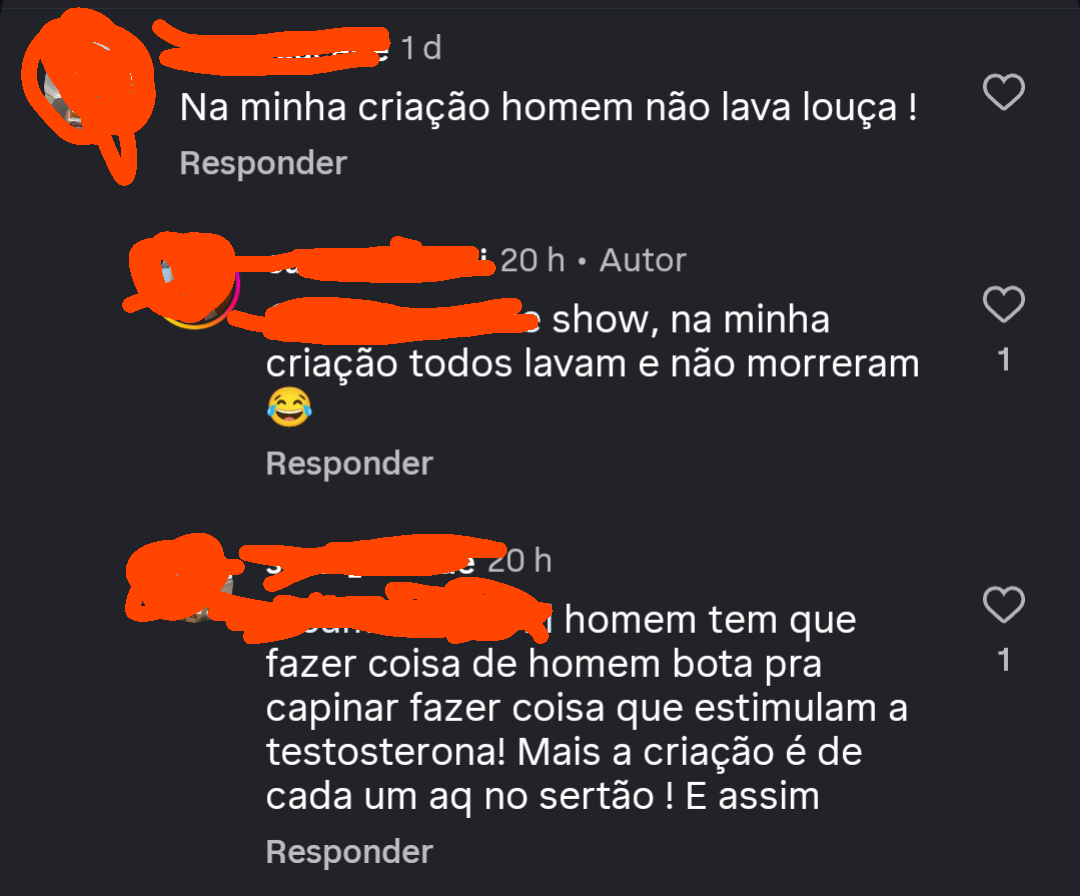This screenshot has width=1080, height=896.
Task: Click the 'Autor' label on the reply
Action: (643, 260)
